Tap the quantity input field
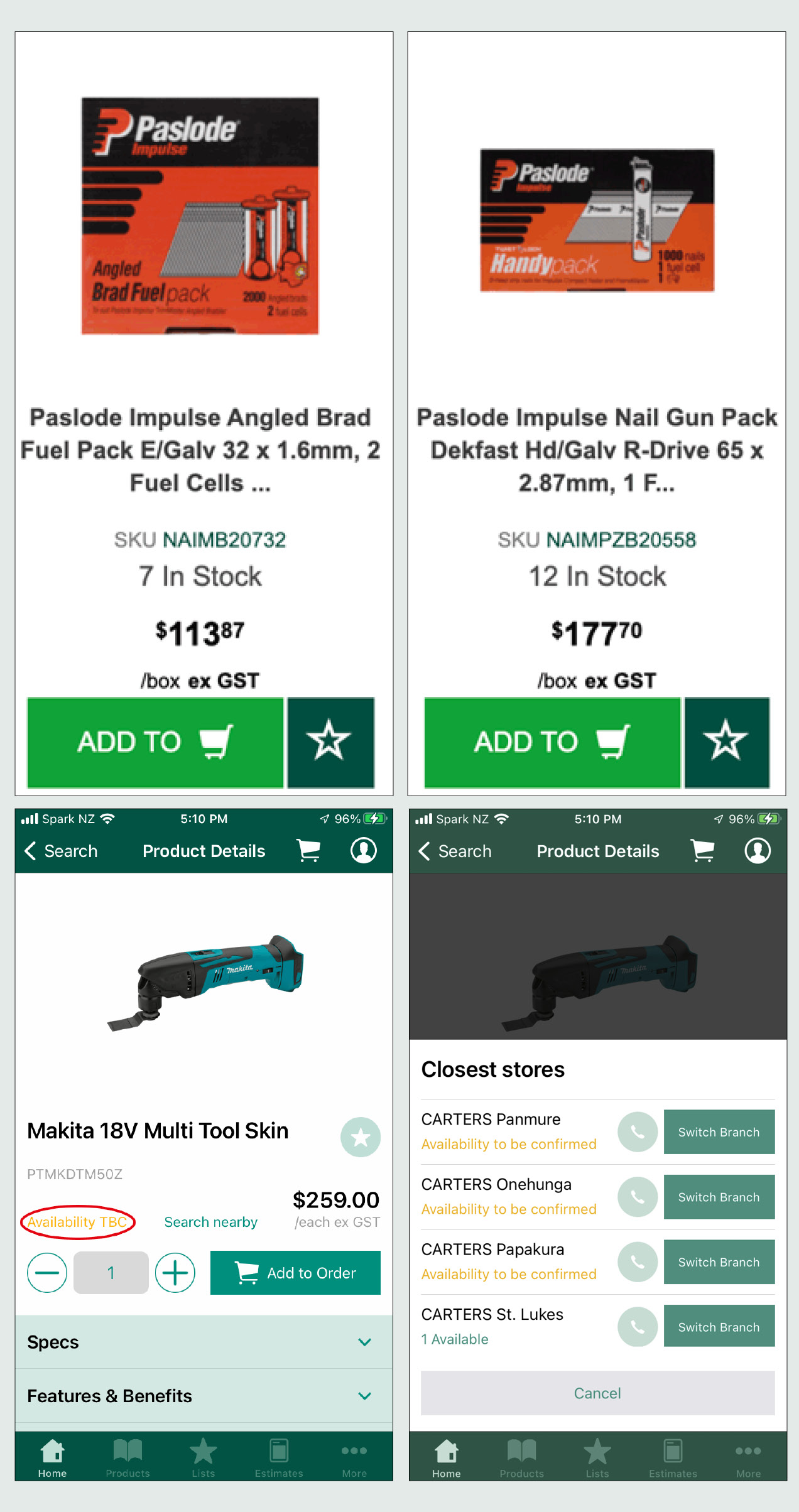This screenshot has width=799, height=1512. coord(111,1273)
